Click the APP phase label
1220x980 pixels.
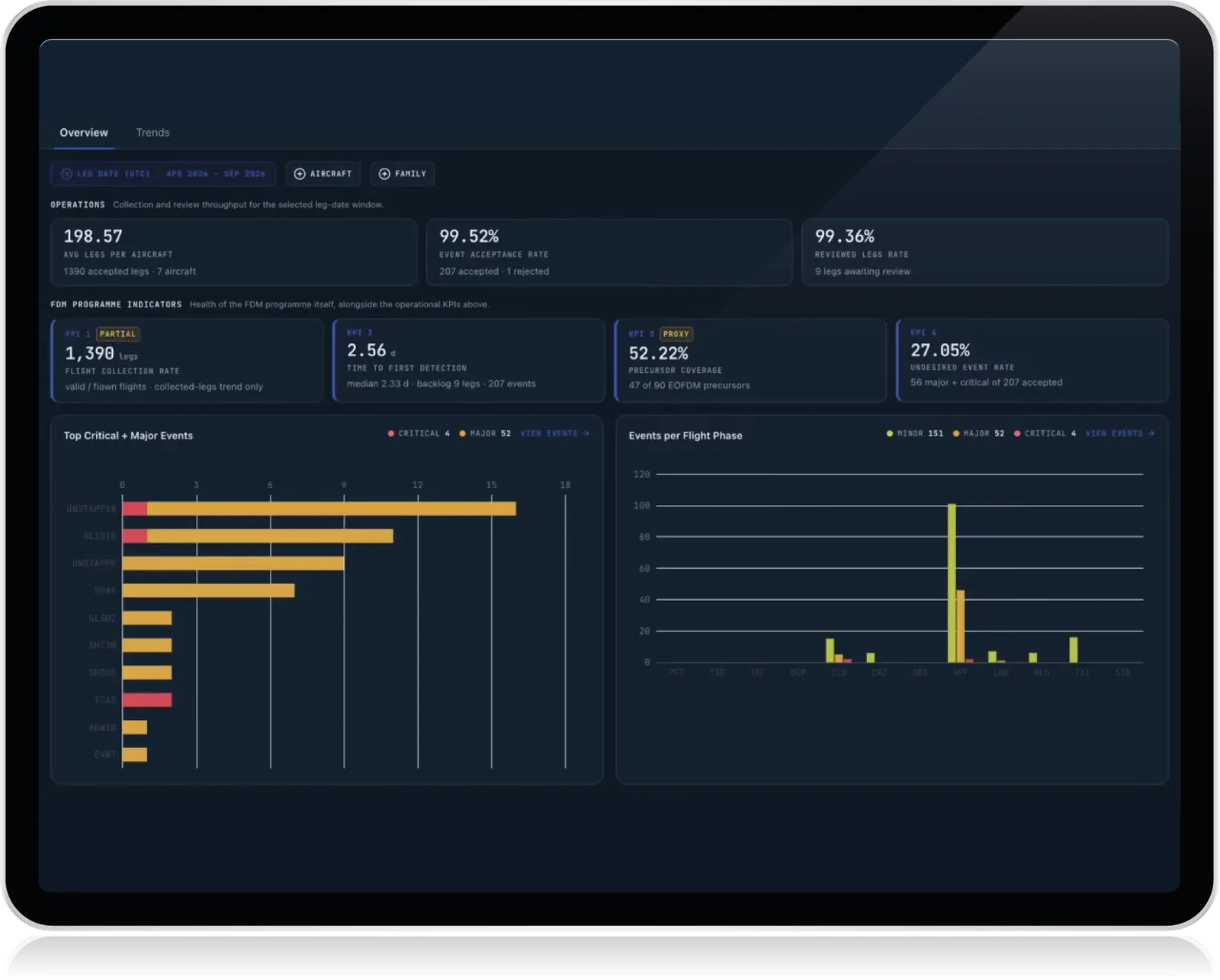pyautogui.click(x=961, y=673)
